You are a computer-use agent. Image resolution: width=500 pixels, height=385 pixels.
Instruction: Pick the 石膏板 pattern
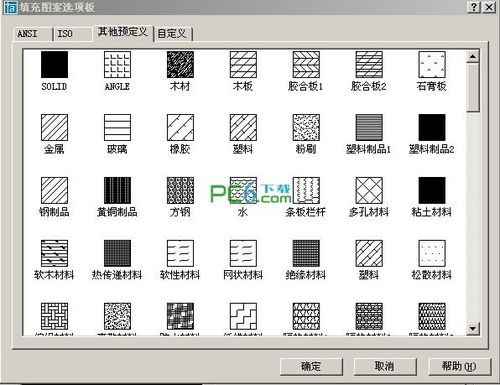432,65
